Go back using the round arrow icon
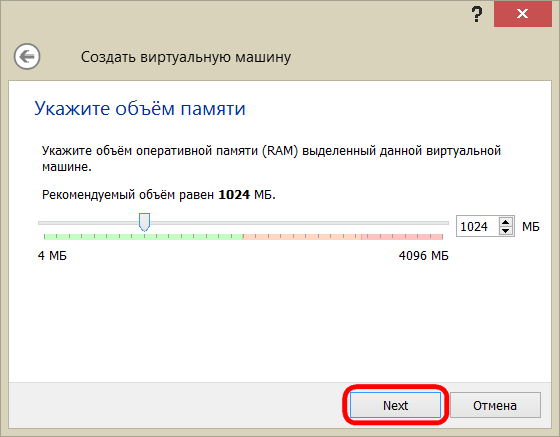This screenshot has width=560, height=437. pos(27,56)
